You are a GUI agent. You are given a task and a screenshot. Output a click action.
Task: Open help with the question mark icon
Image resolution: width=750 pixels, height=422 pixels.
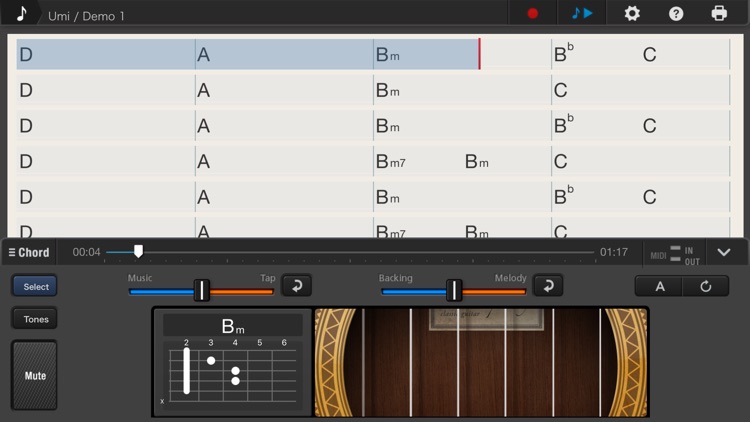pos(676,13)
